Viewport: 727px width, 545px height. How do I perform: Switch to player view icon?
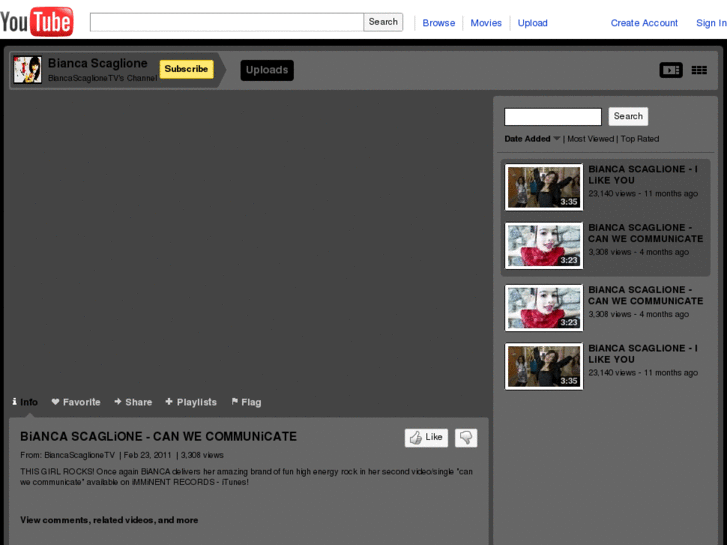(671, 70)
